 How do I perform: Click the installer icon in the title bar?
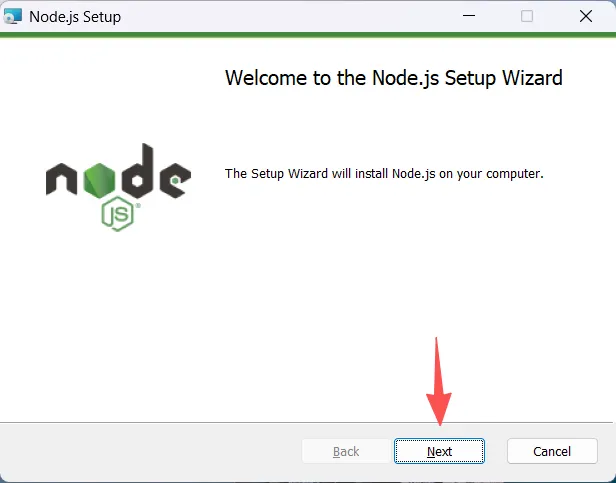(12, 16)
